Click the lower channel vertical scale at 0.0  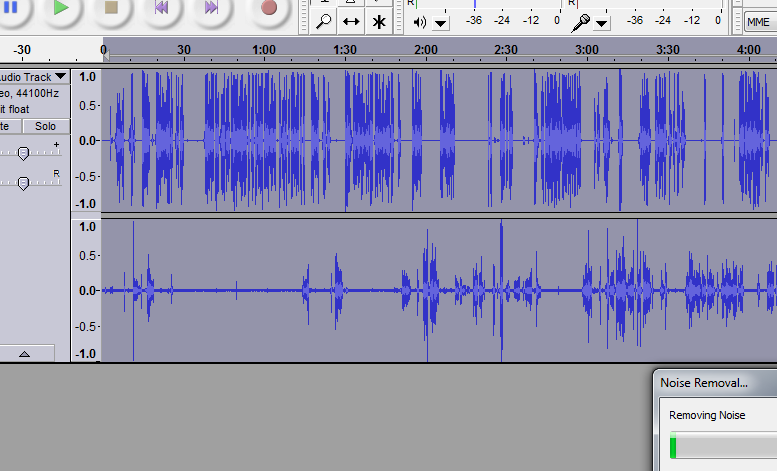88,291
